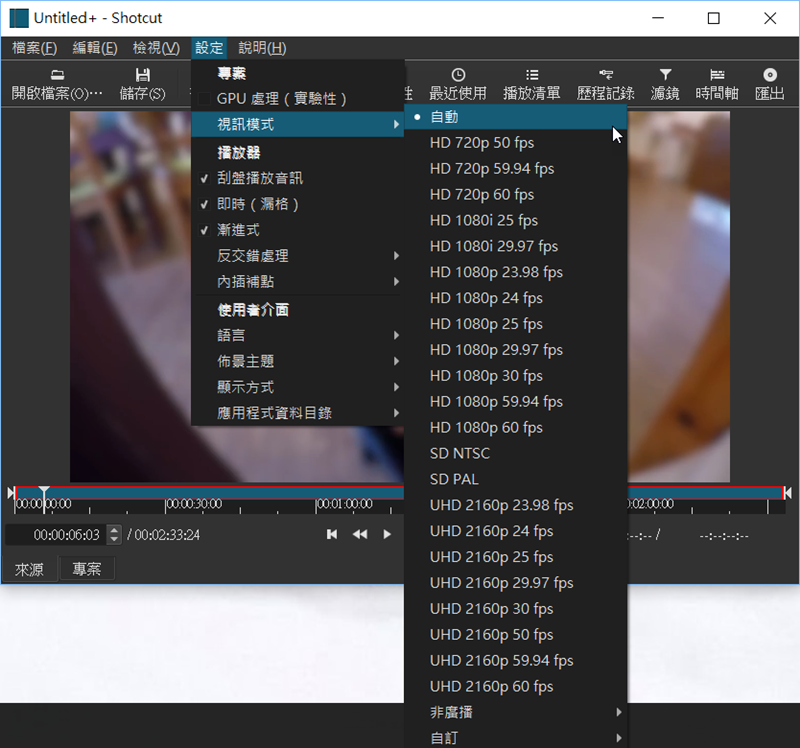
Task: Click the 匯出 export icon
Action: point(769,75)
